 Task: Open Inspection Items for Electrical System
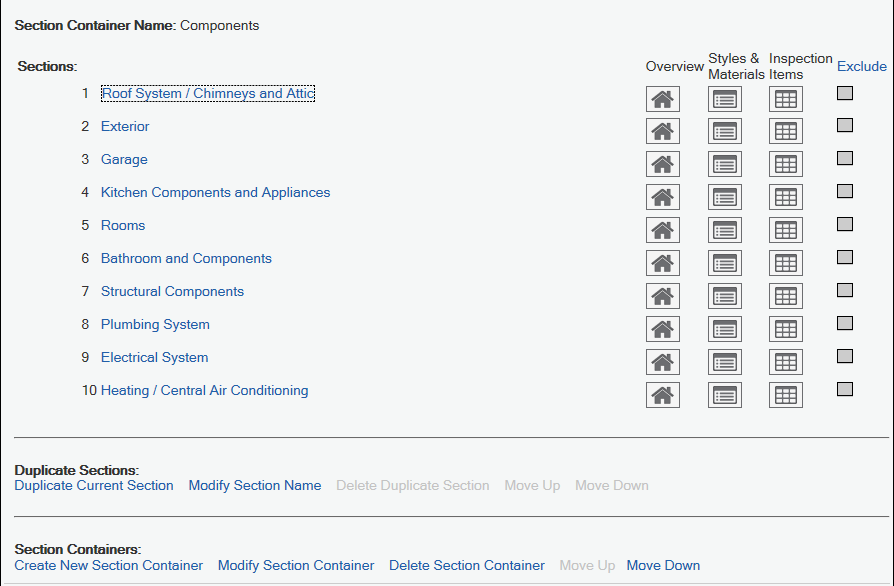pyautogui.click(x=786, y=363)
